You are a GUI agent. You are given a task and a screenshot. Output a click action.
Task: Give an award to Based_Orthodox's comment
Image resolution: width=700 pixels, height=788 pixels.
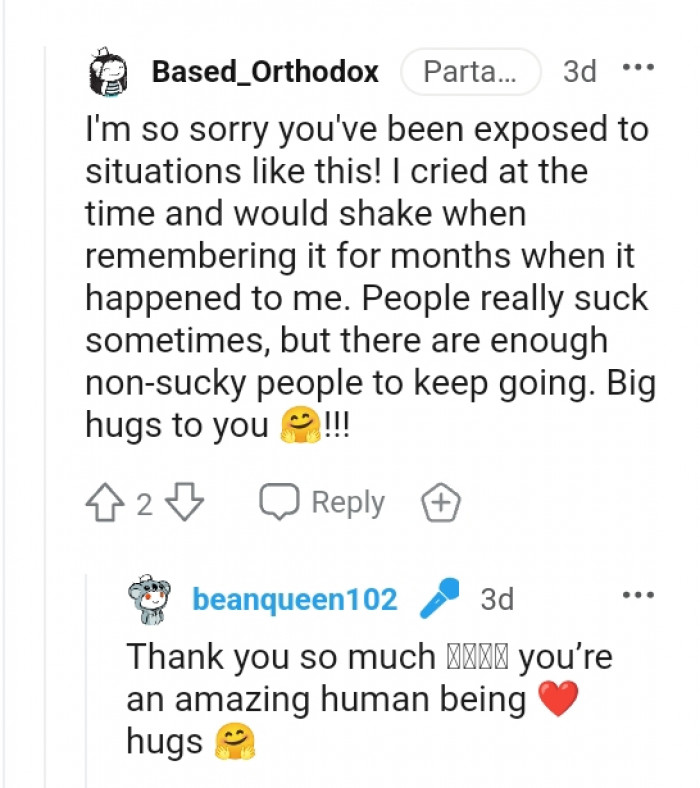coord(441,503)
